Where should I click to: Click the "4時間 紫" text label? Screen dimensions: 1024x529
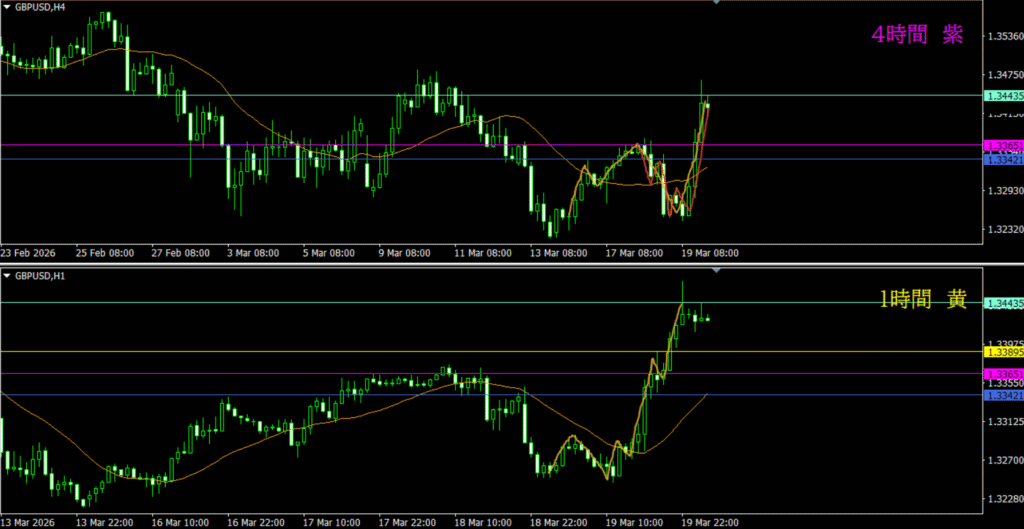click(x=917, y=35)
